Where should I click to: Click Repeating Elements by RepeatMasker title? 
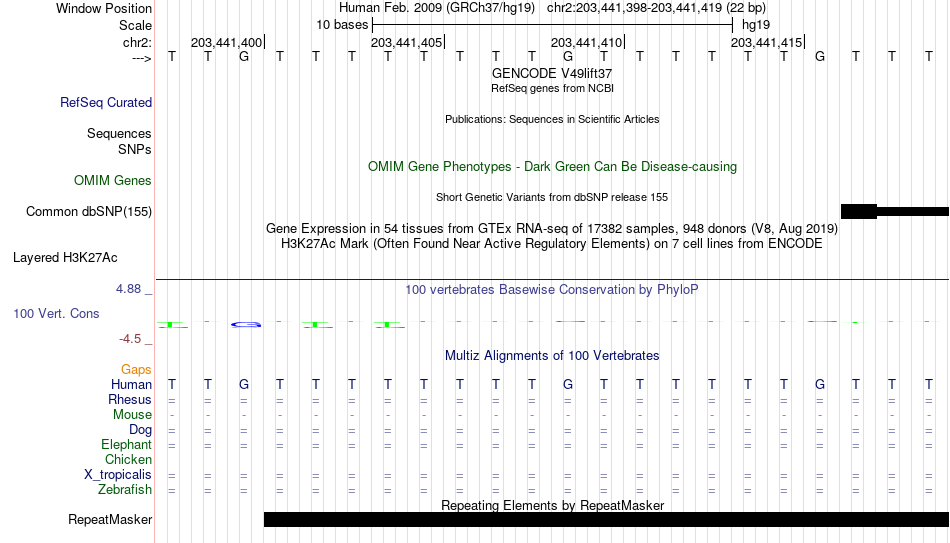pos(553,505)
